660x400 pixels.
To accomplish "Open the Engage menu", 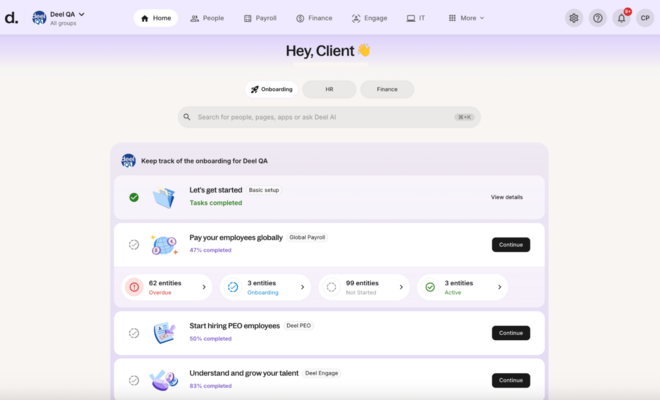I will tap(369, 18).
